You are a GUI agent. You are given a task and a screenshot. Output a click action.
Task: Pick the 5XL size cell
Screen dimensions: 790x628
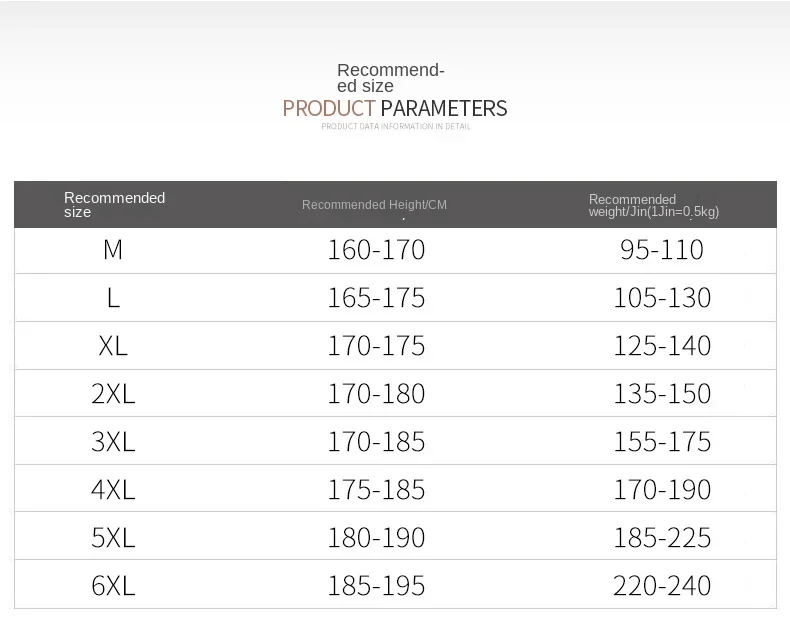(x=113, y=538)
